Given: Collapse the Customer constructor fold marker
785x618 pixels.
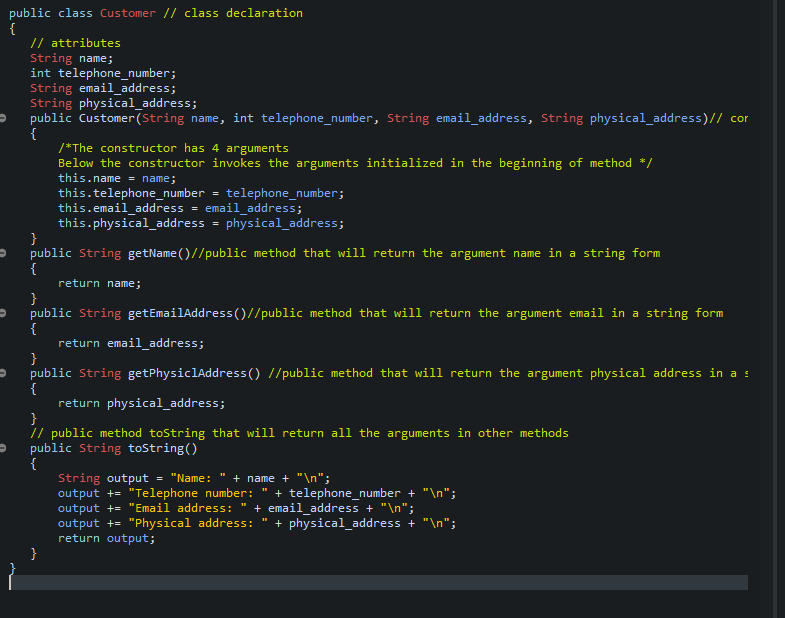Looking at the screenshot, I should (3, 118).
